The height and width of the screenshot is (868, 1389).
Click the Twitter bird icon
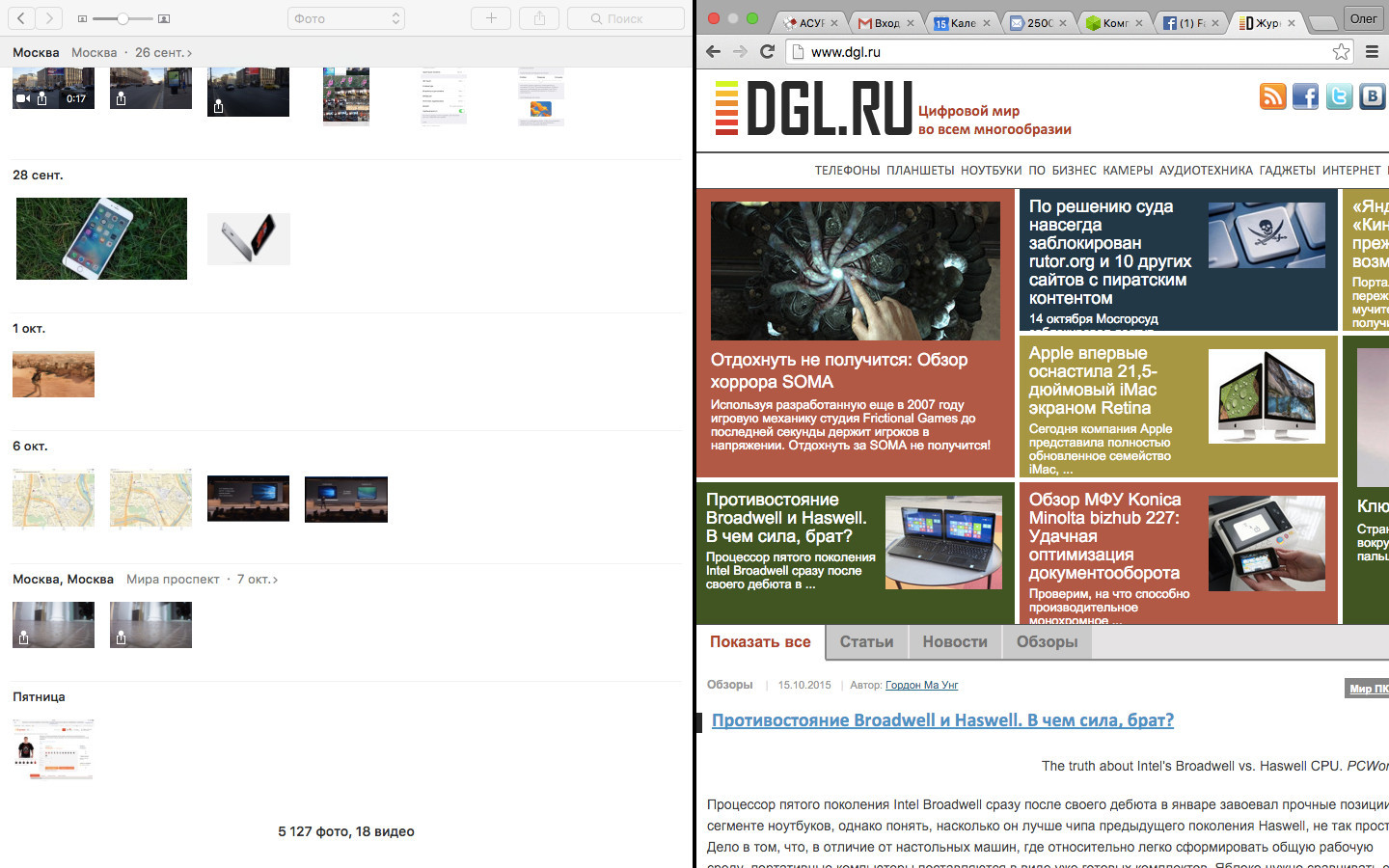tap(1339, 96)
